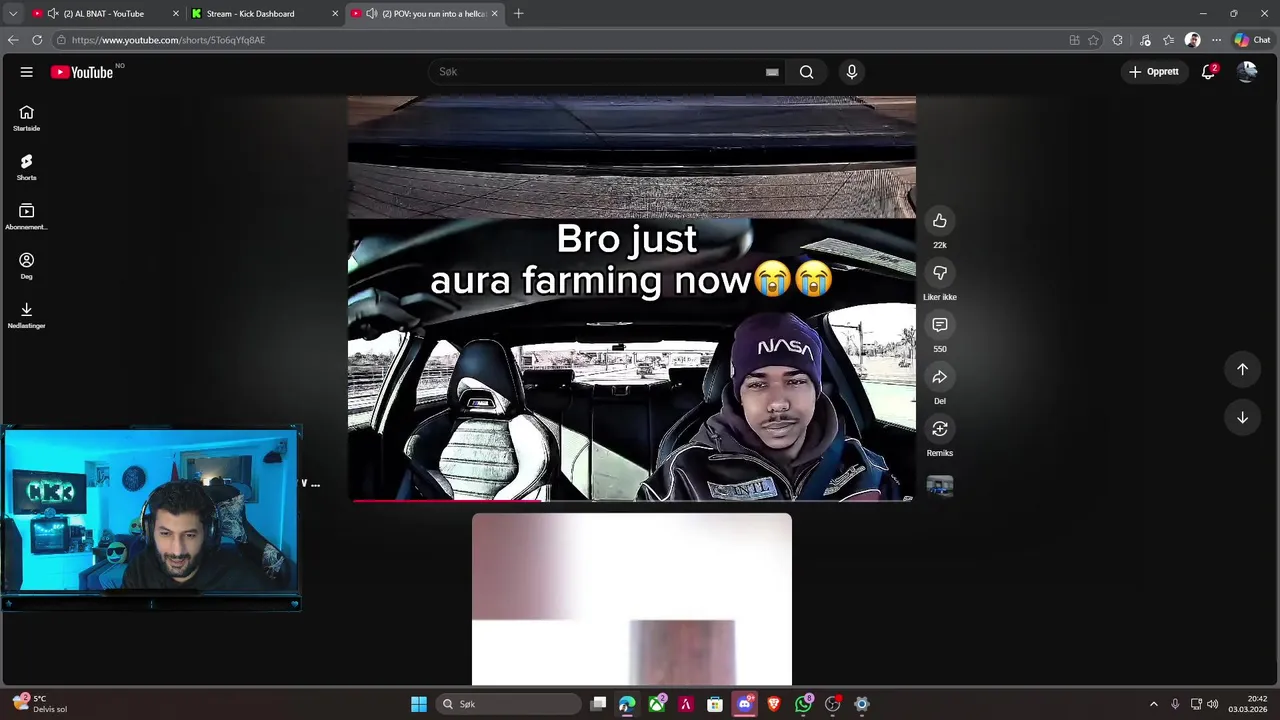Open OBS Studio from the taskbar

point(832,704)
